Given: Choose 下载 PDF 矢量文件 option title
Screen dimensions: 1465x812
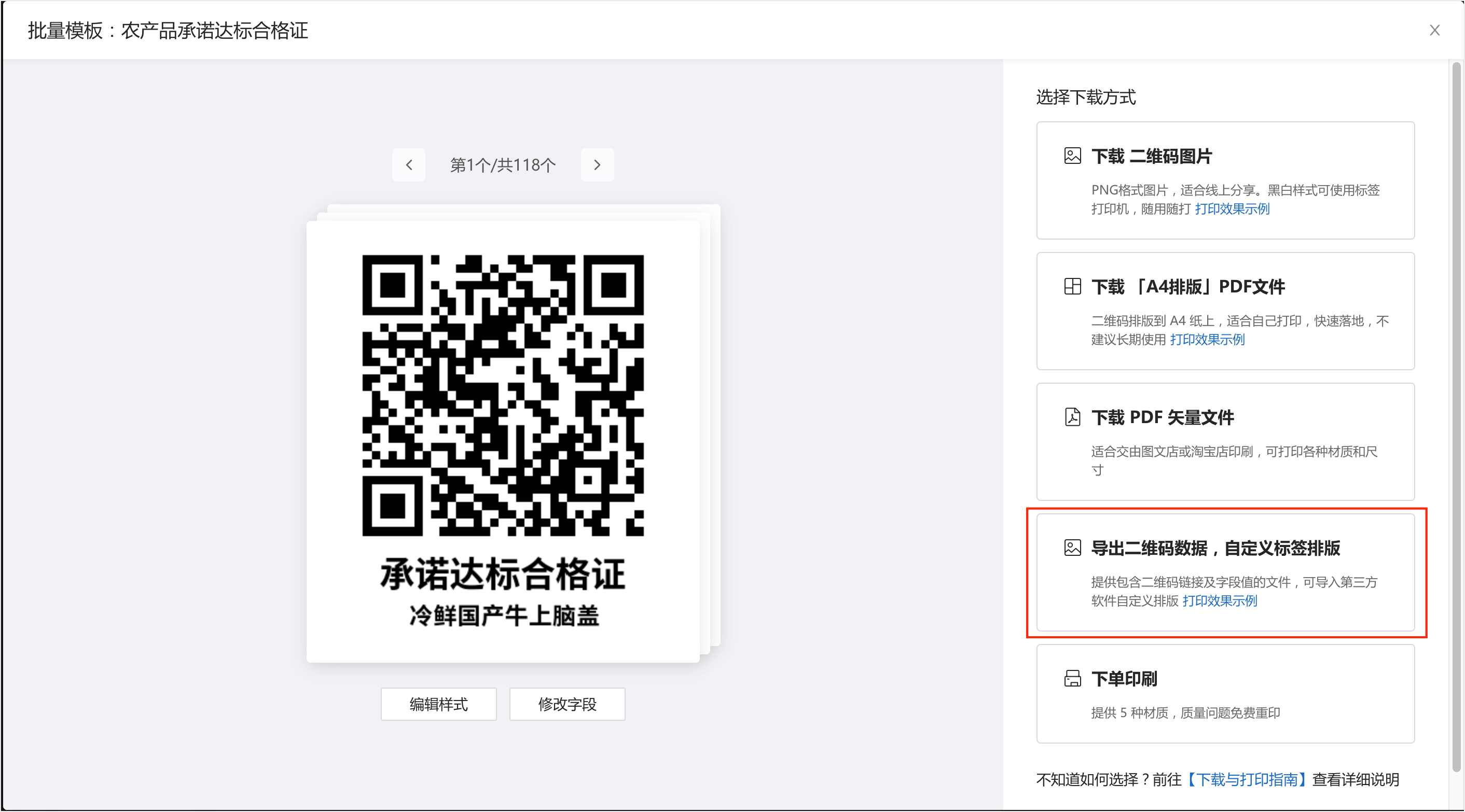Looking at the screenshot, I should 1163,417.
